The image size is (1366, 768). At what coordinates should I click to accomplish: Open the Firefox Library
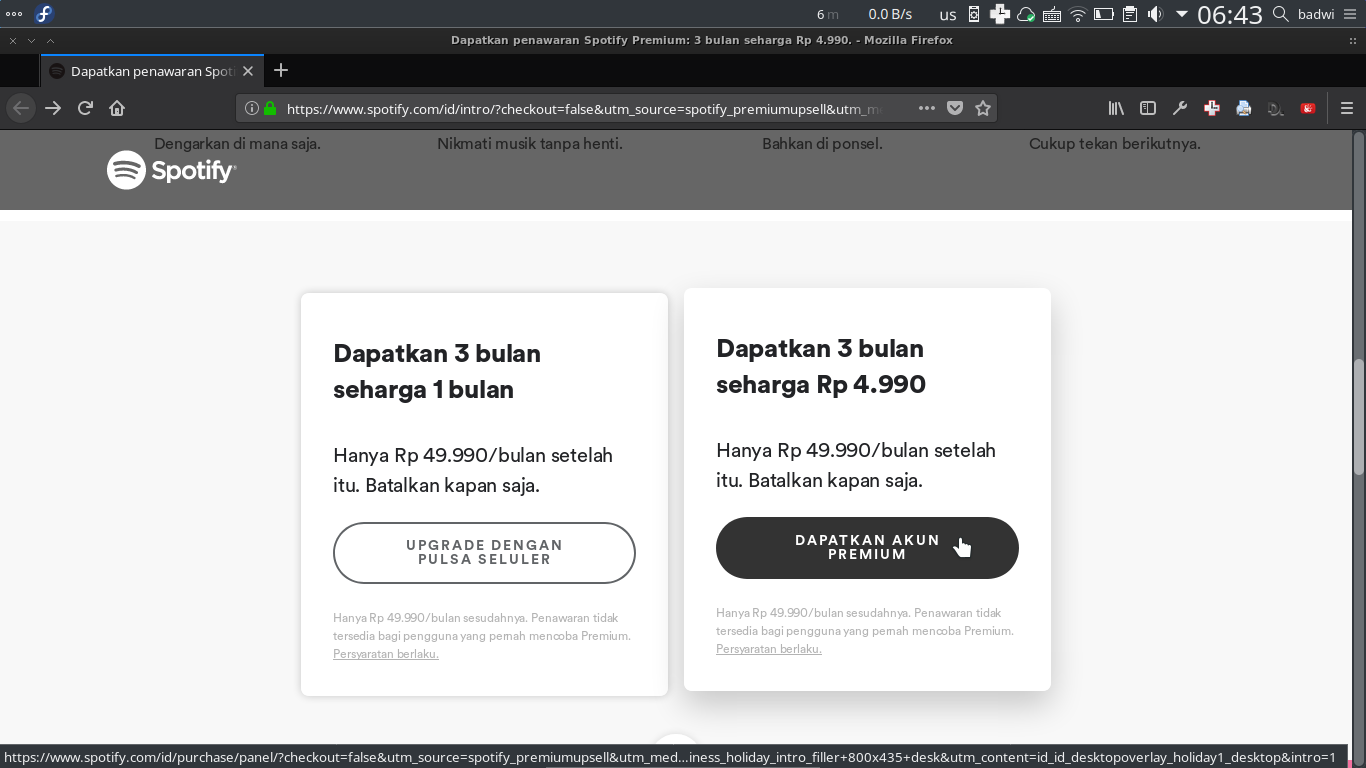click(x=1116, y=108)
